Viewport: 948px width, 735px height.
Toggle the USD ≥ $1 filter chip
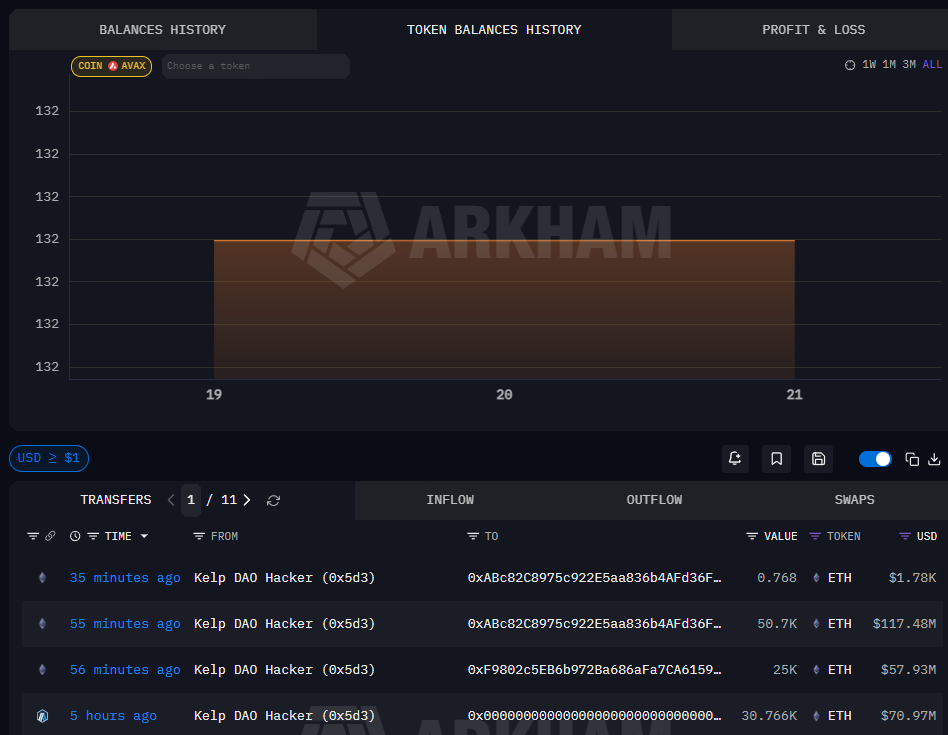(48, 458)
